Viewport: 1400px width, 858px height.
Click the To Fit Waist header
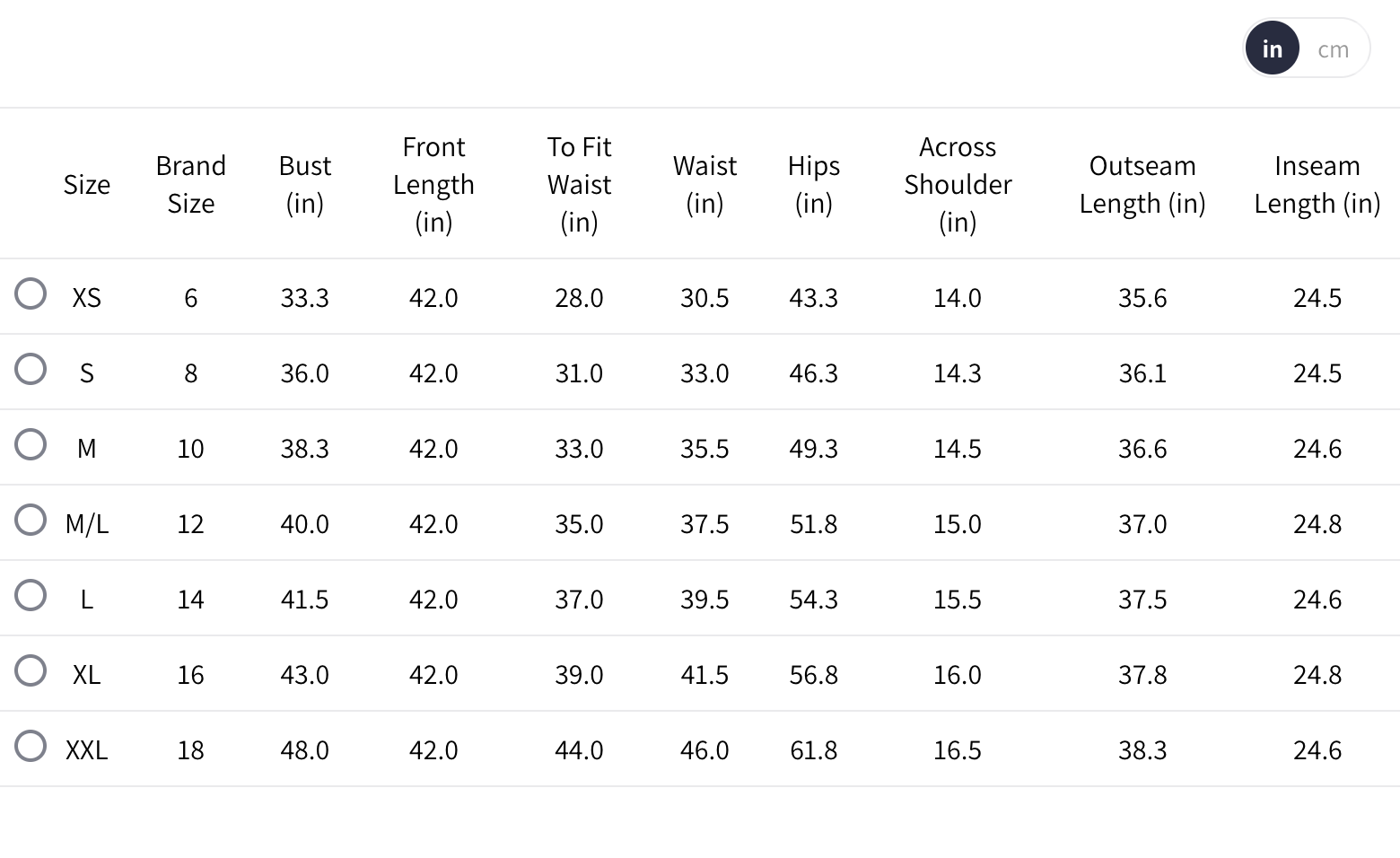coord(579,185)
